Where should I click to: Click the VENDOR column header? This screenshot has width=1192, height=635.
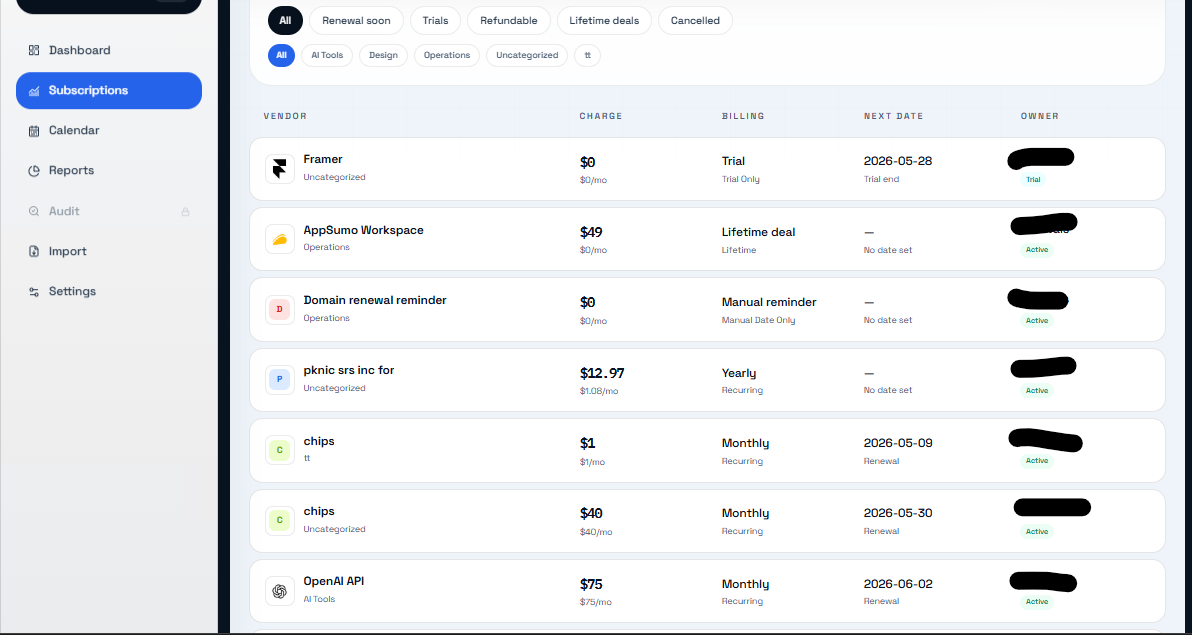pyautogui.click(x=285, y=116)
